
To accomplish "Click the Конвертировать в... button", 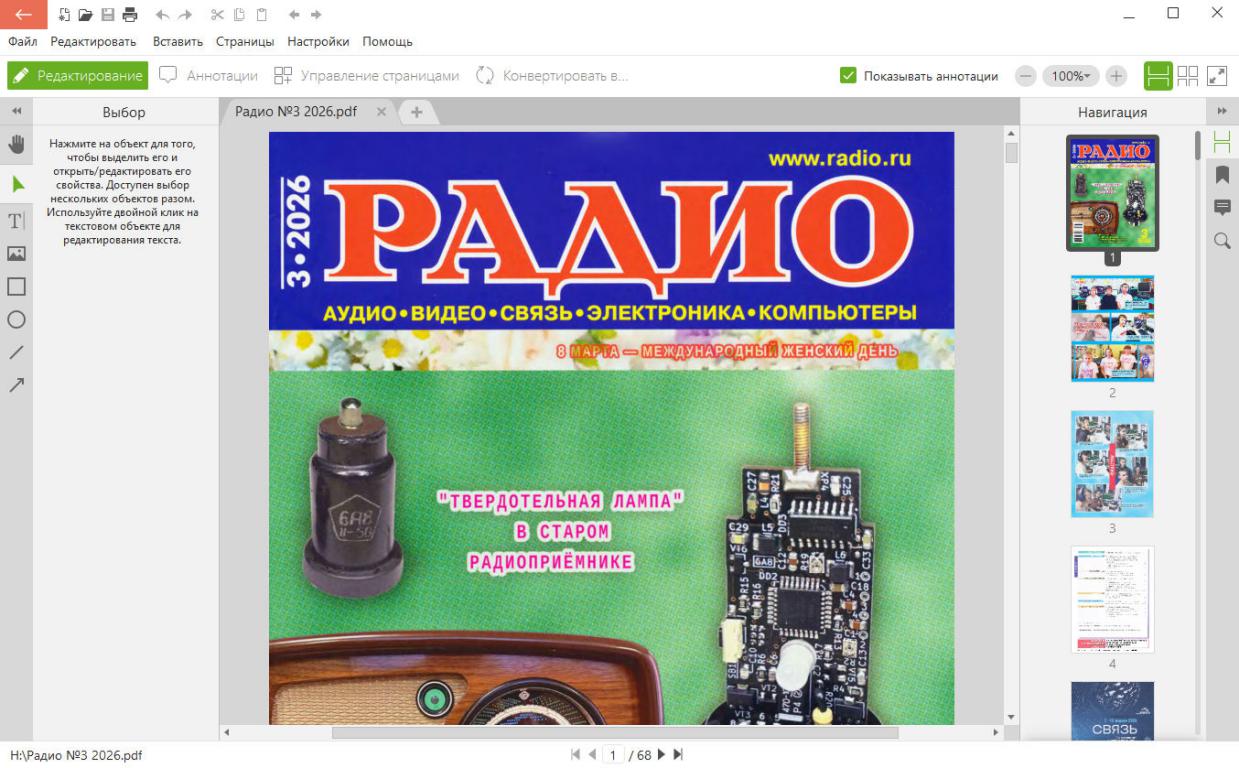I will click(552, 76).
